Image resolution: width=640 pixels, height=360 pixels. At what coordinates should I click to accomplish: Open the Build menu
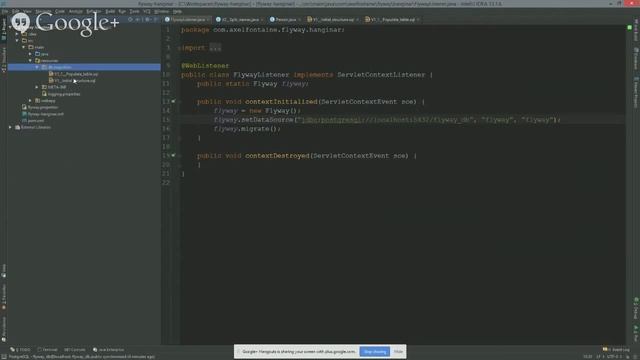click(x=110, y=11)
